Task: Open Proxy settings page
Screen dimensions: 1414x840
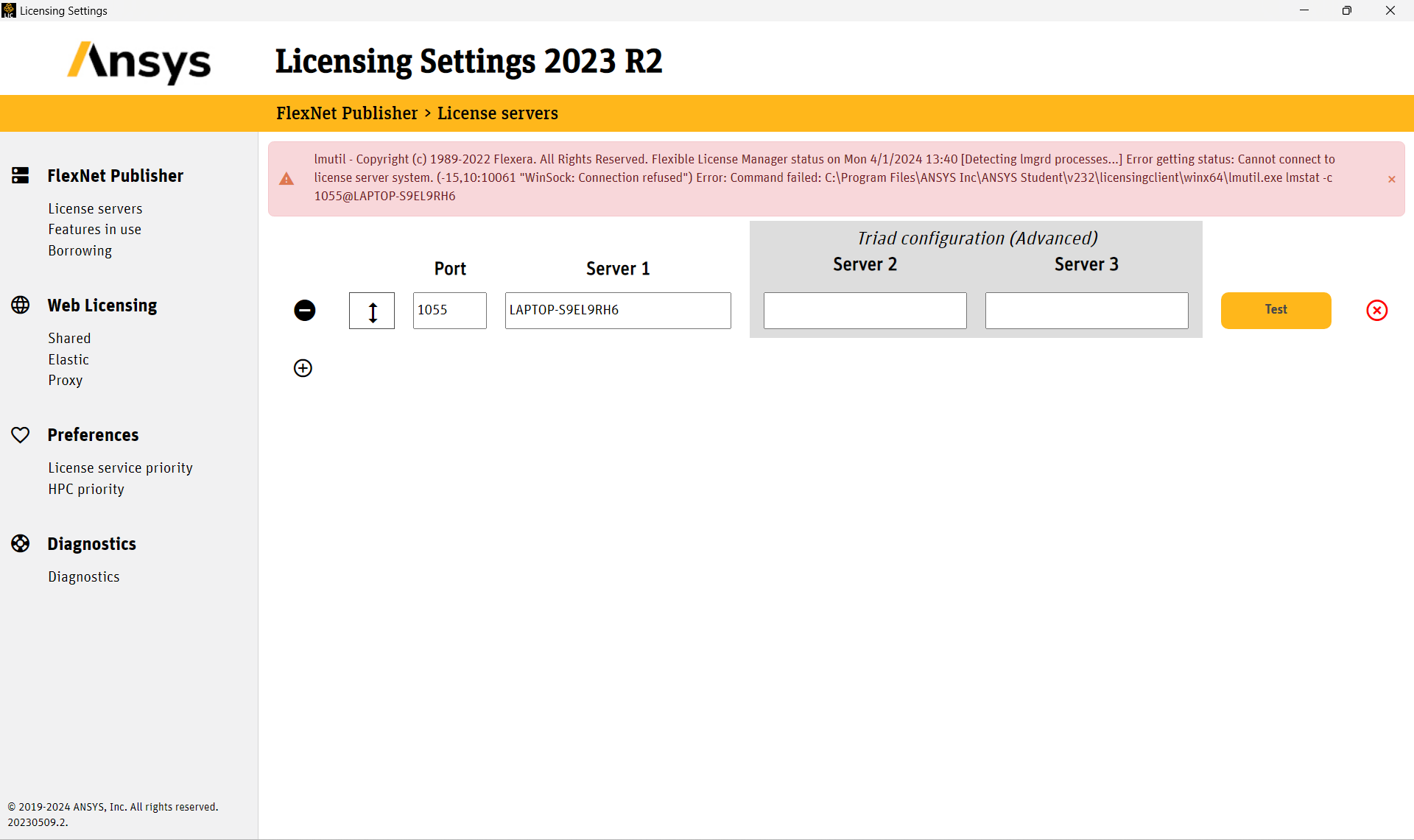Action: pyautogui.click(x=65, y=380)
